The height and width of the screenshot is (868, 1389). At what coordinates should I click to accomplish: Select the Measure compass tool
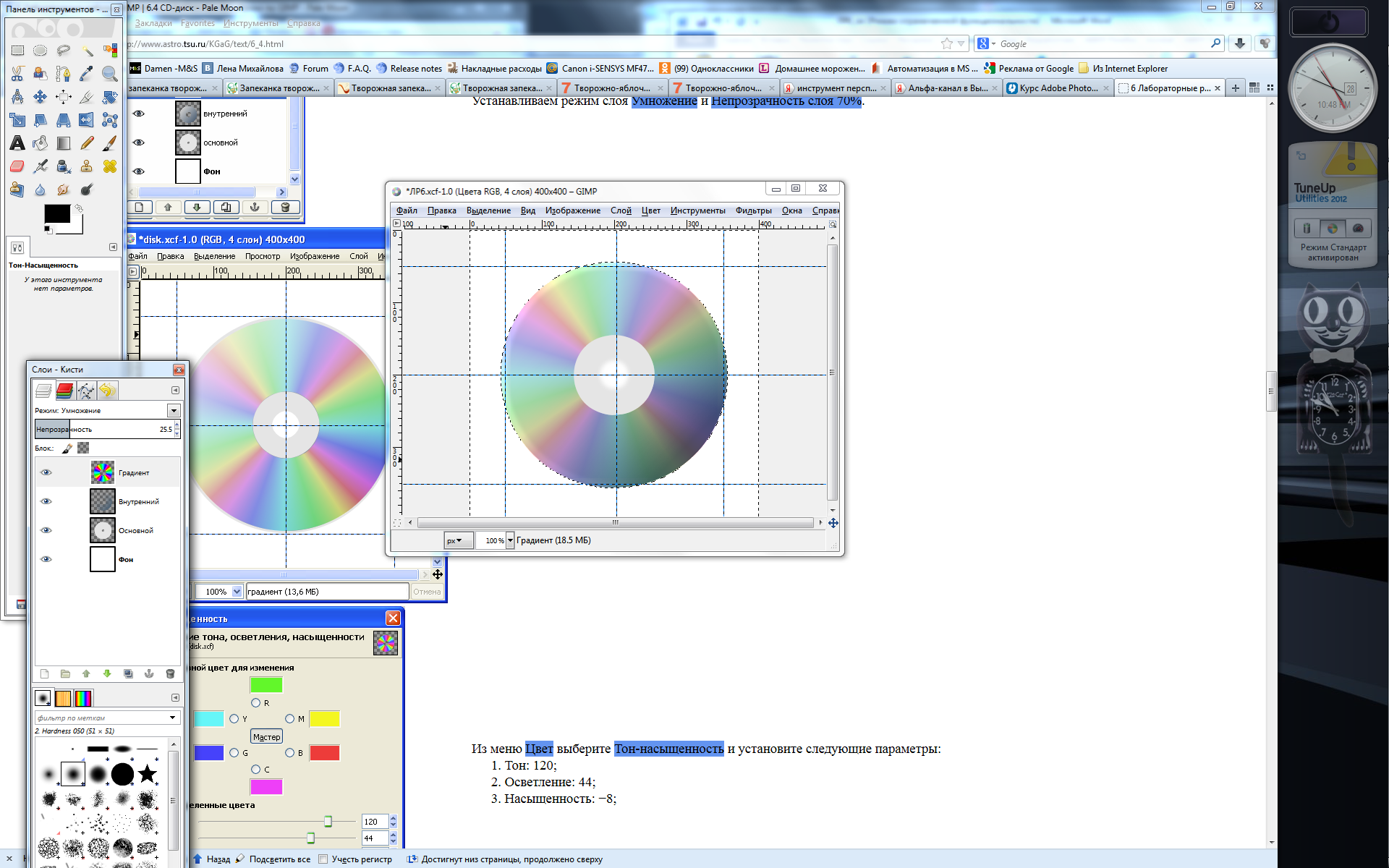pyautogui.click(x=17, y=97)
